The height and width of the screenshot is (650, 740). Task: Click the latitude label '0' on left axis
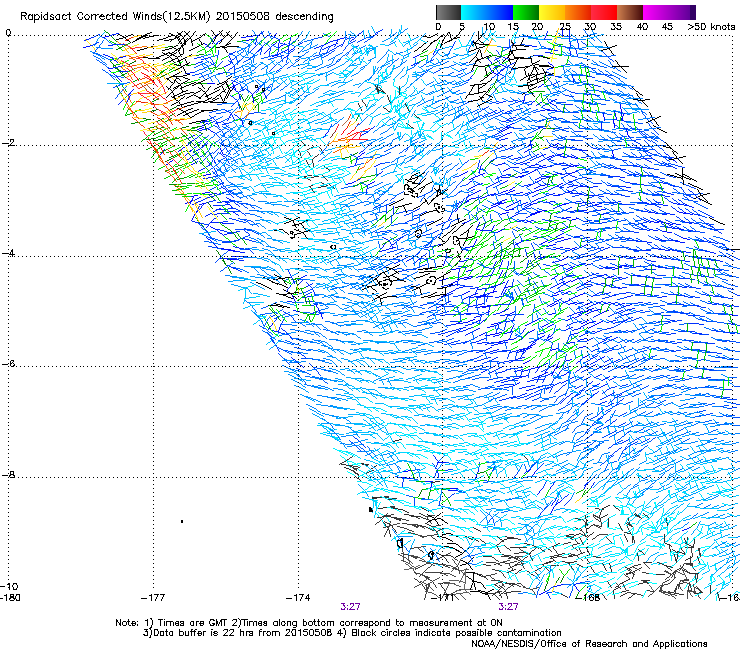pyautogui.click(x=8, y=33)
